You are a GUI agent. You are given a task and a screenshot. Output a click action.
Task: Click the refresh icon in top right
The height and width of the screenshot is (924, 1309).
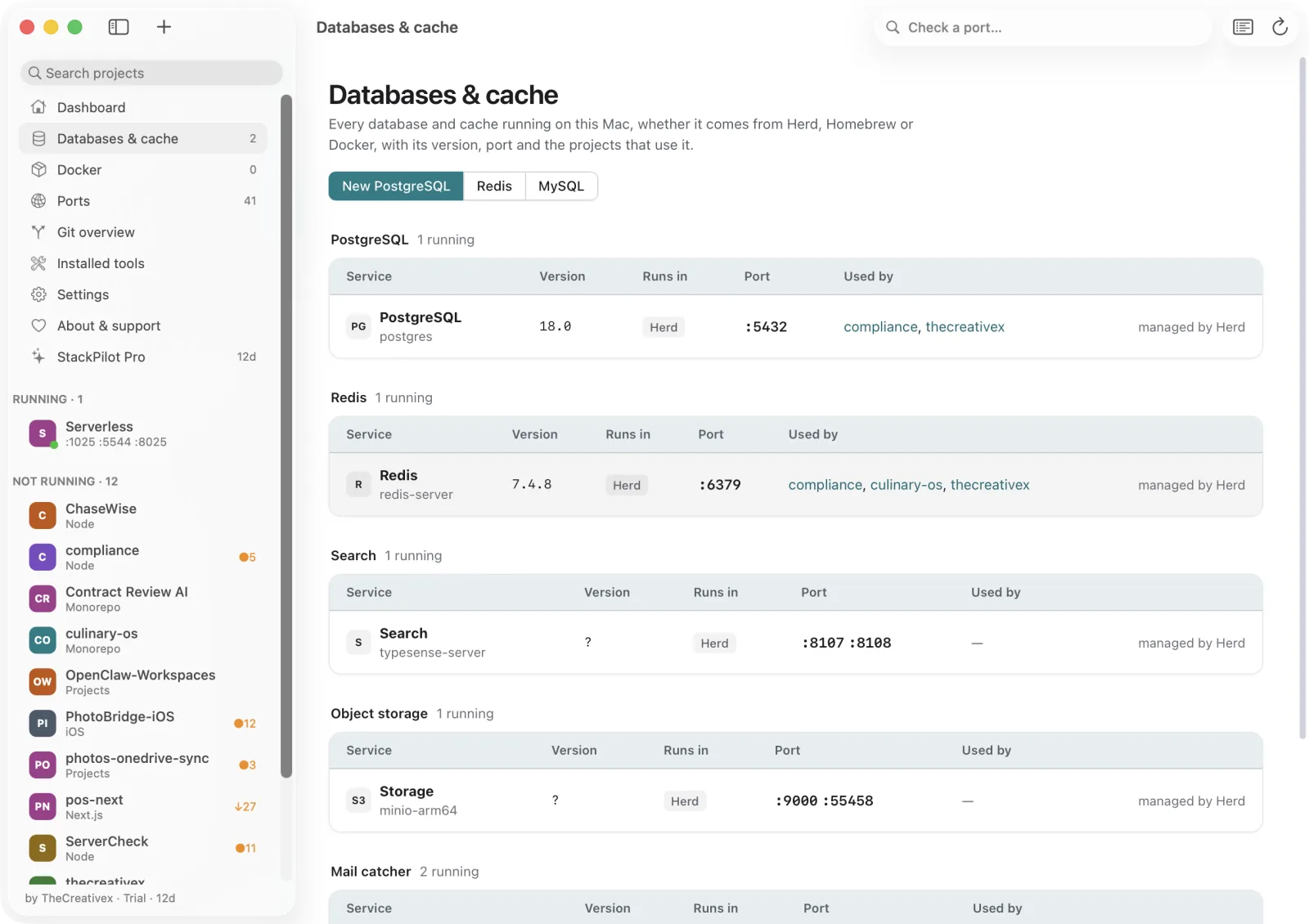[x=1280, y=27]
